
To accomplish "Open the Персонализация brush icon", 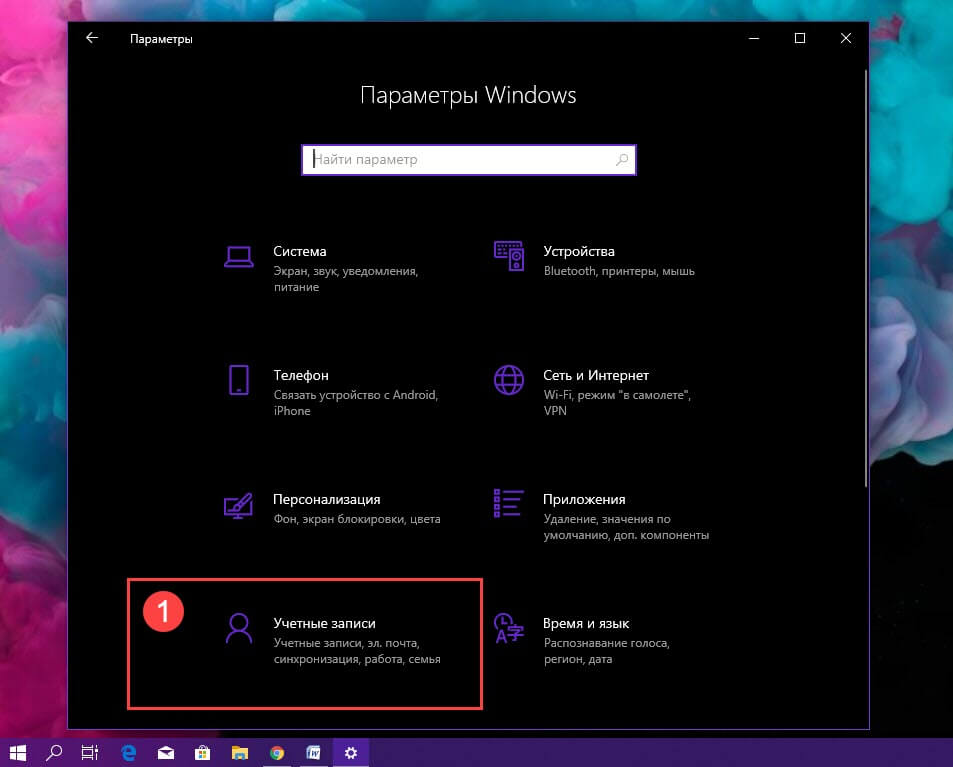I will click(x=238, y=505).
